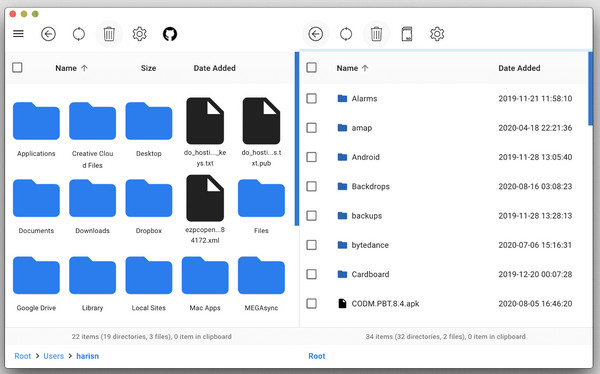Refresh the left local pane
The image size is (600, 374).
point(79,34)
